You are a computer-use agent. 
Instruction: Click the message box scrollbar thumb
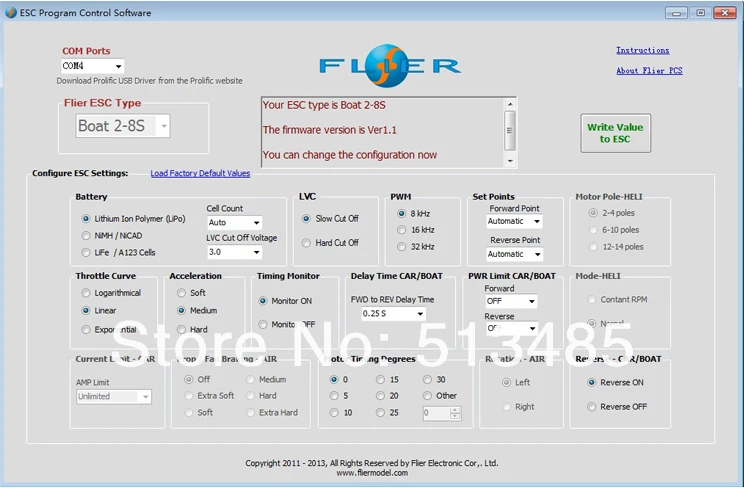click(510, 131)
